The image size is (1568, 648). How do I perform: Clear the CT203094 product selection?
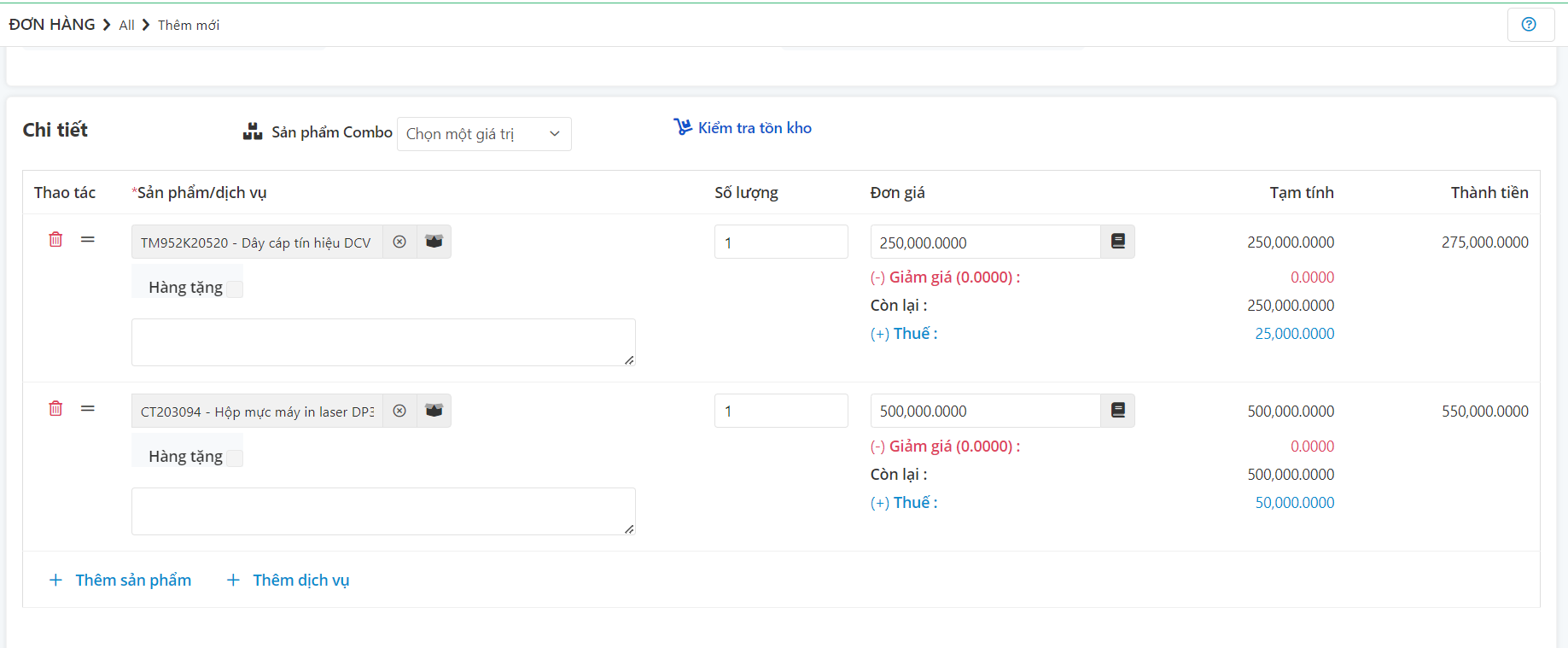click(399, 411)
